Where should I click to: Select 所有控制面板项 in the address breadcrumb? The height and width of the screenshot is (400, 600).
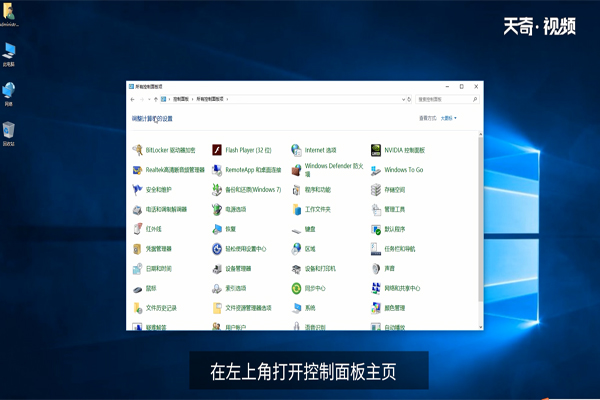(210, 99)
